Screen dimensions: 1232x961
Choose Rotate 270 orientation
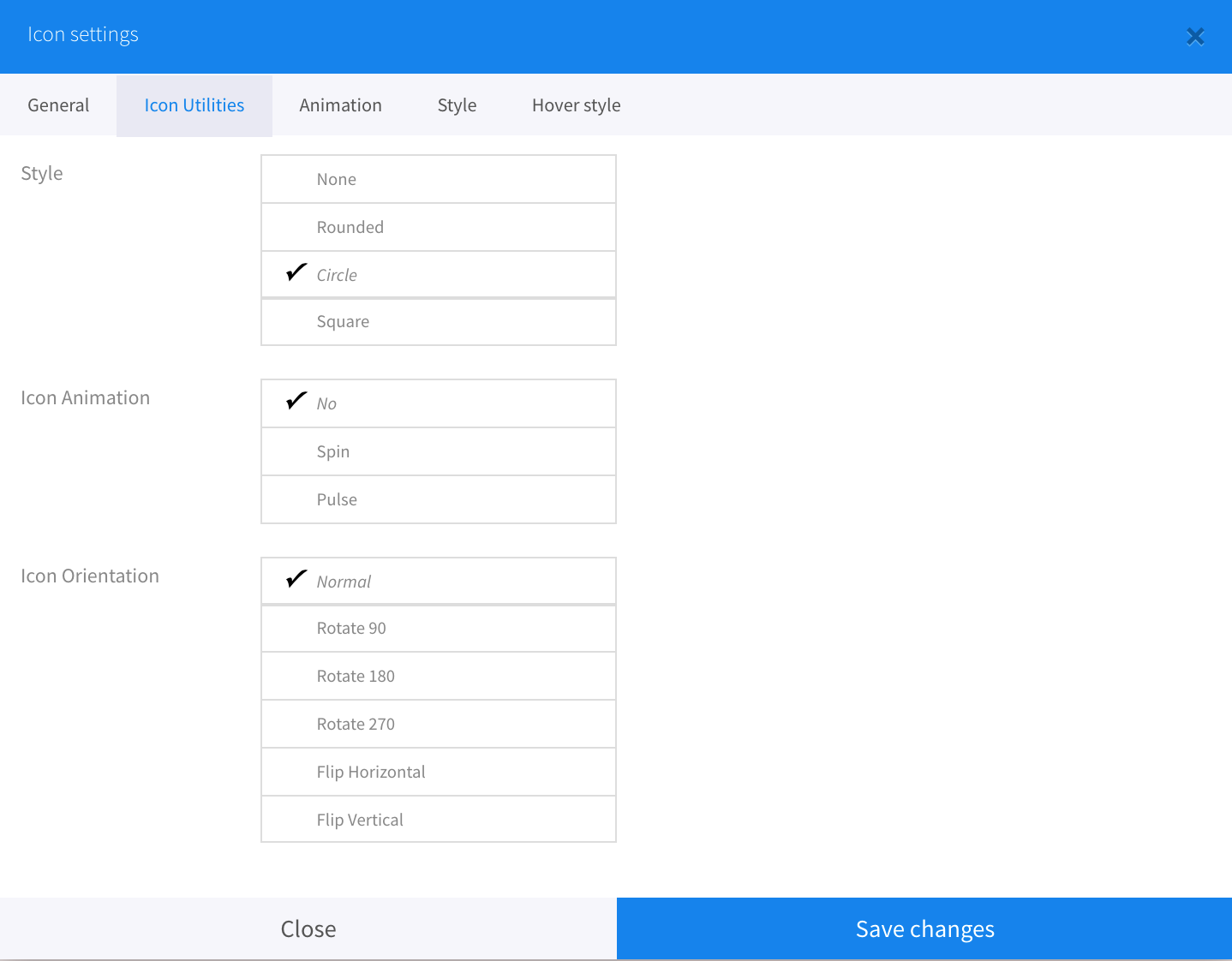click(439, 724)
